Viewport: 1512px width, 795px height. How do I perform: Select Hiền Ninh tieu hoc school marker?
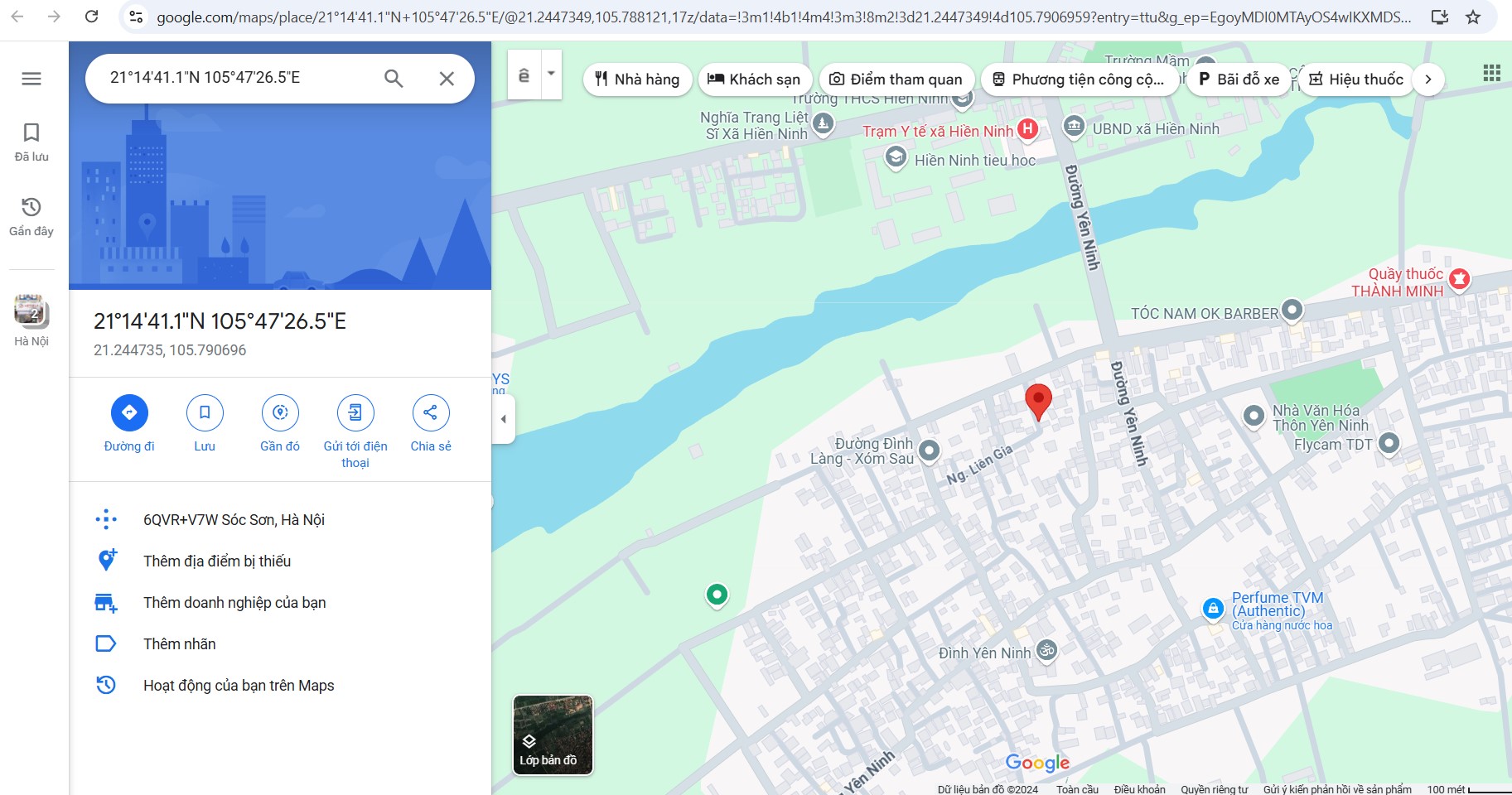896,157
